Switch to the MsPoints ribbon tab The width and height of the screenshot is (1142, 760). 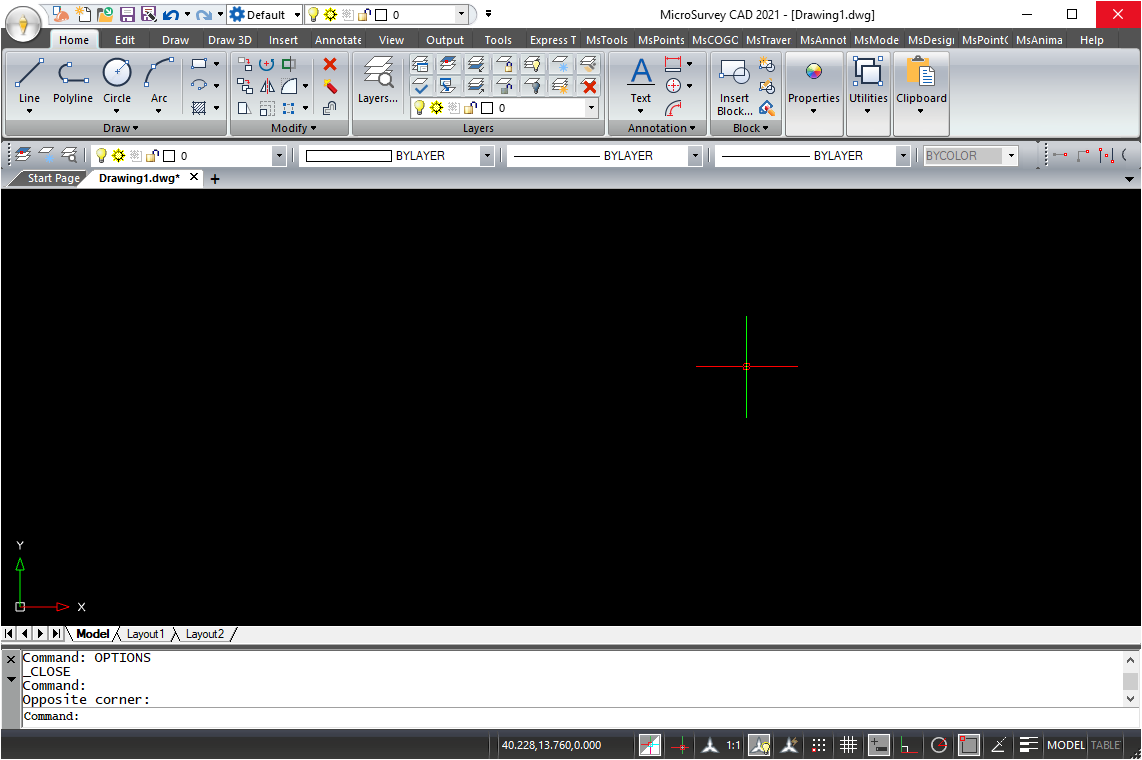click(661, 40)
